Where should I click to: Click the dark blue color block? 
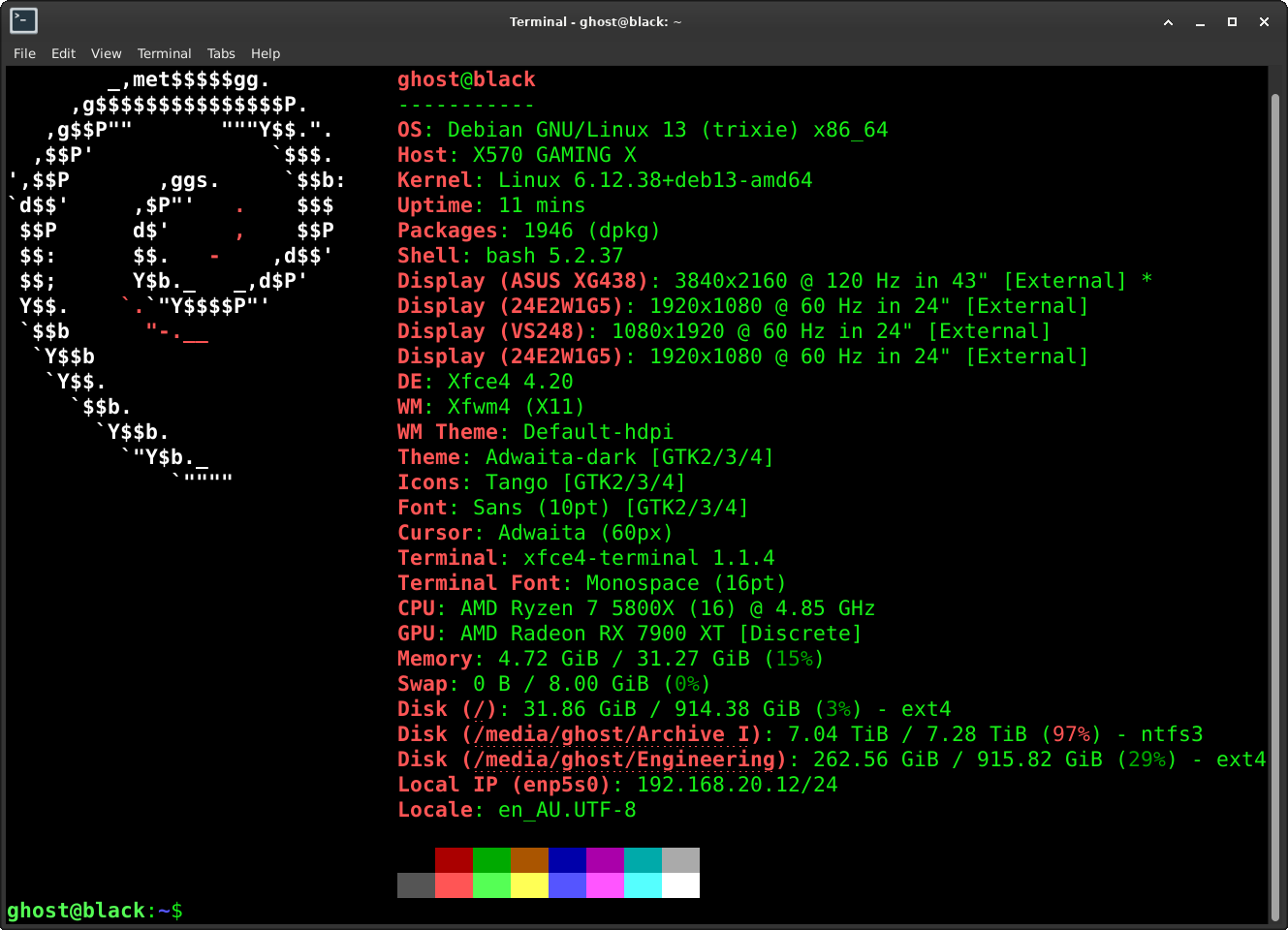[x=567, y=860]
